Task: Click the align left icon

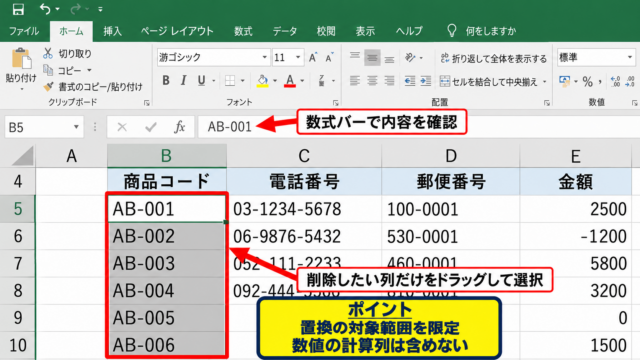Action: pyautogui.click(x=355, y=81)
